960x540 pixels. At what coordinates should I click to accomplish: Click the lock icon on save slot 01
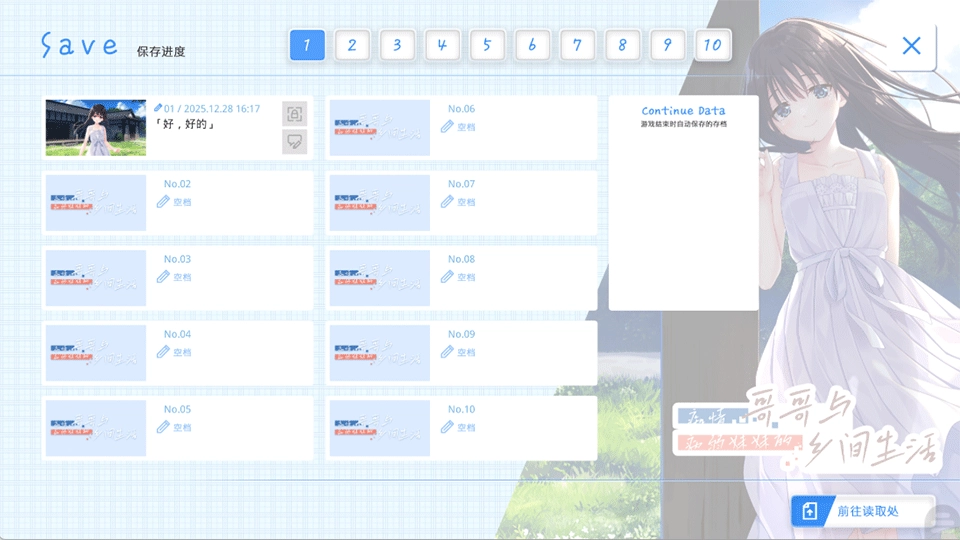pyautogui.click(x=294, y=113)
